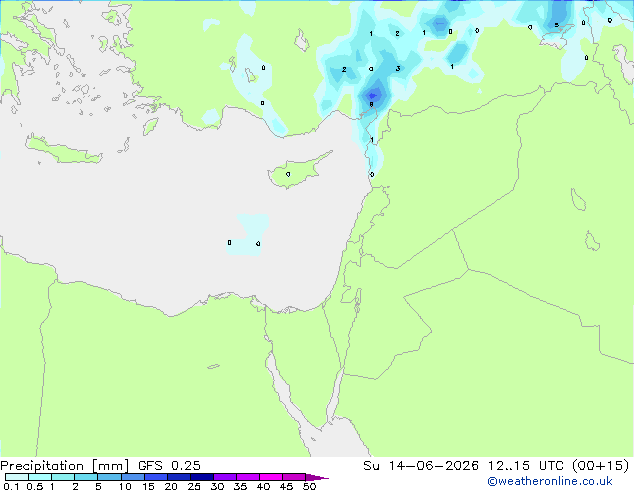Viewport: 634px width, 490px height.
Task: Click the '50' legend scale label
Action: [x=309, y=486]
